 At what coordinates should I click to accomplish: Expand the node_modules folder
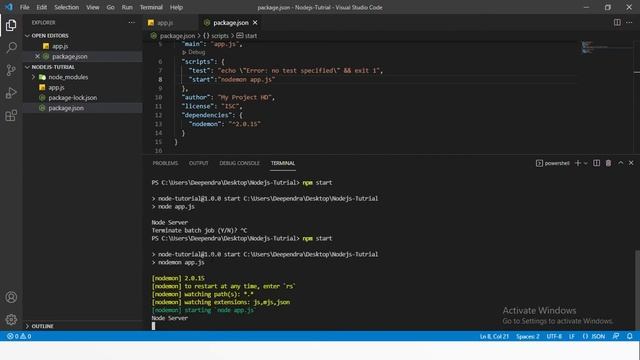(x=68, y=77)
